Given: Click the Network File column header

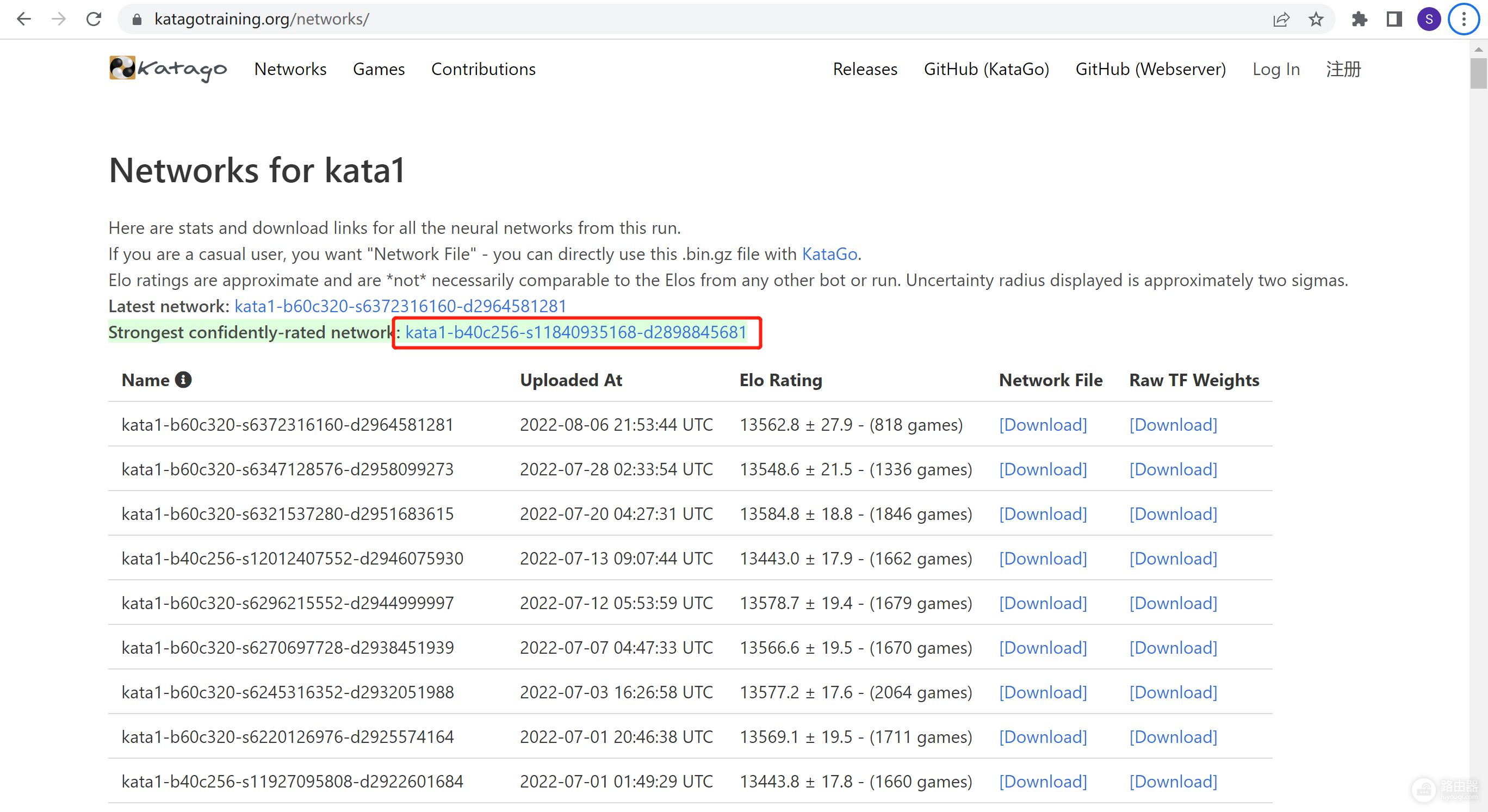Looking at the screenshot, I should click(1051, 380).
